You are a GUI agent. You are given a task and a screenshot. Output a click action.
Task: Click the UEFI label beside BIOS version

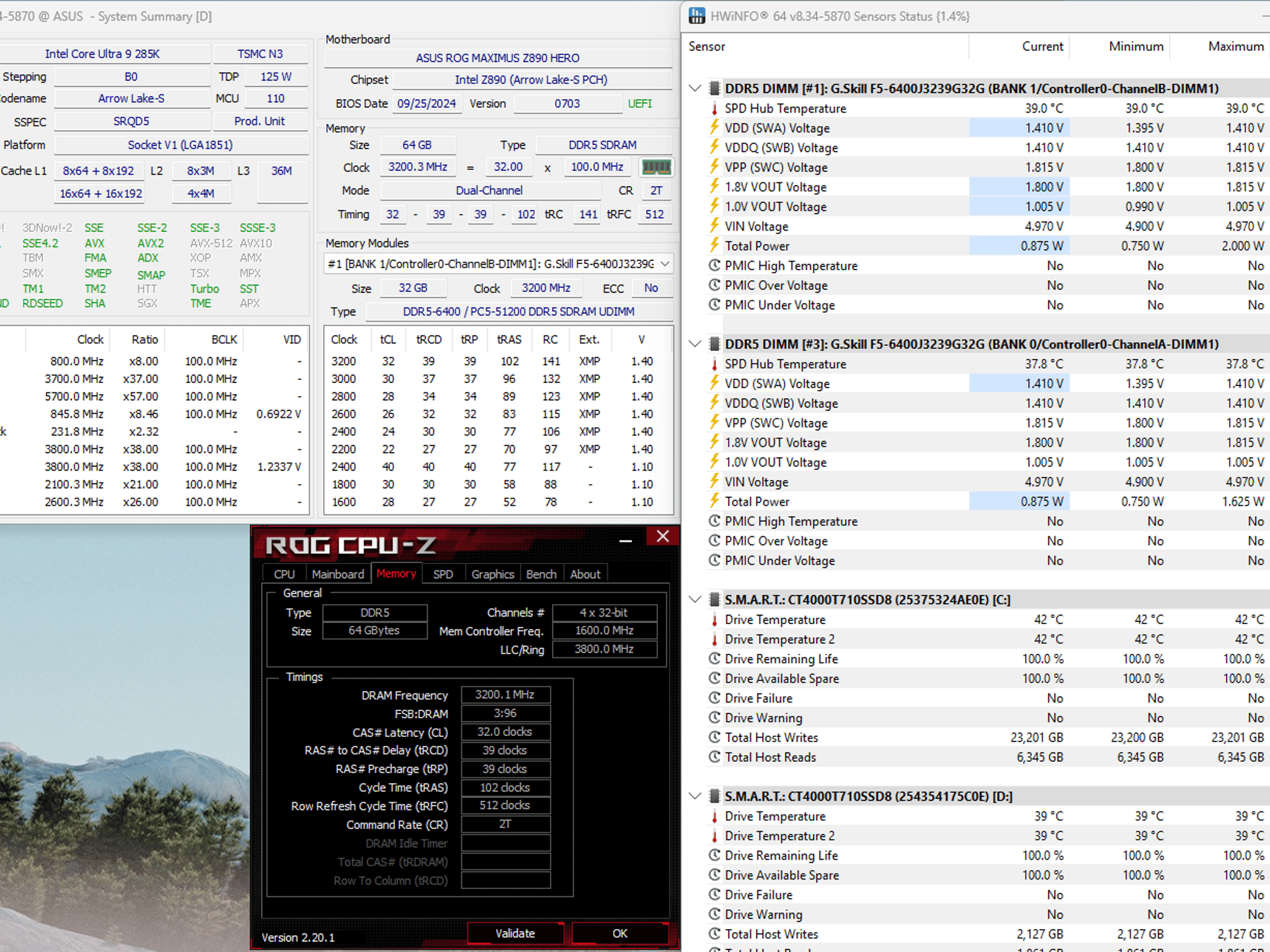pos(640,104)
